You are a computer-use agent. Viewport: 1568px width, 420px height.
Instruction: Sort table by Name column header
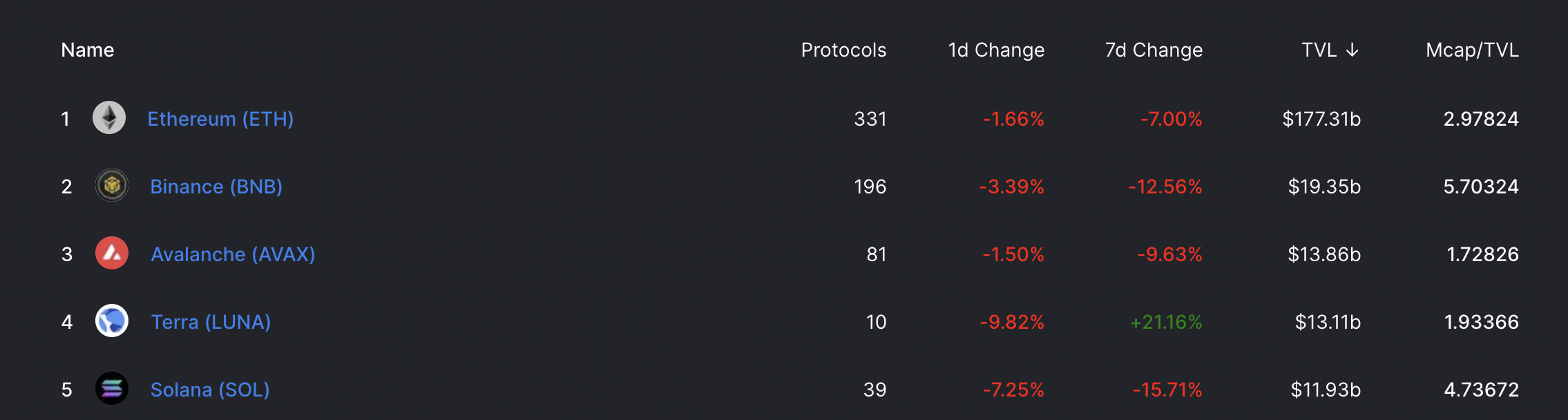88,50
